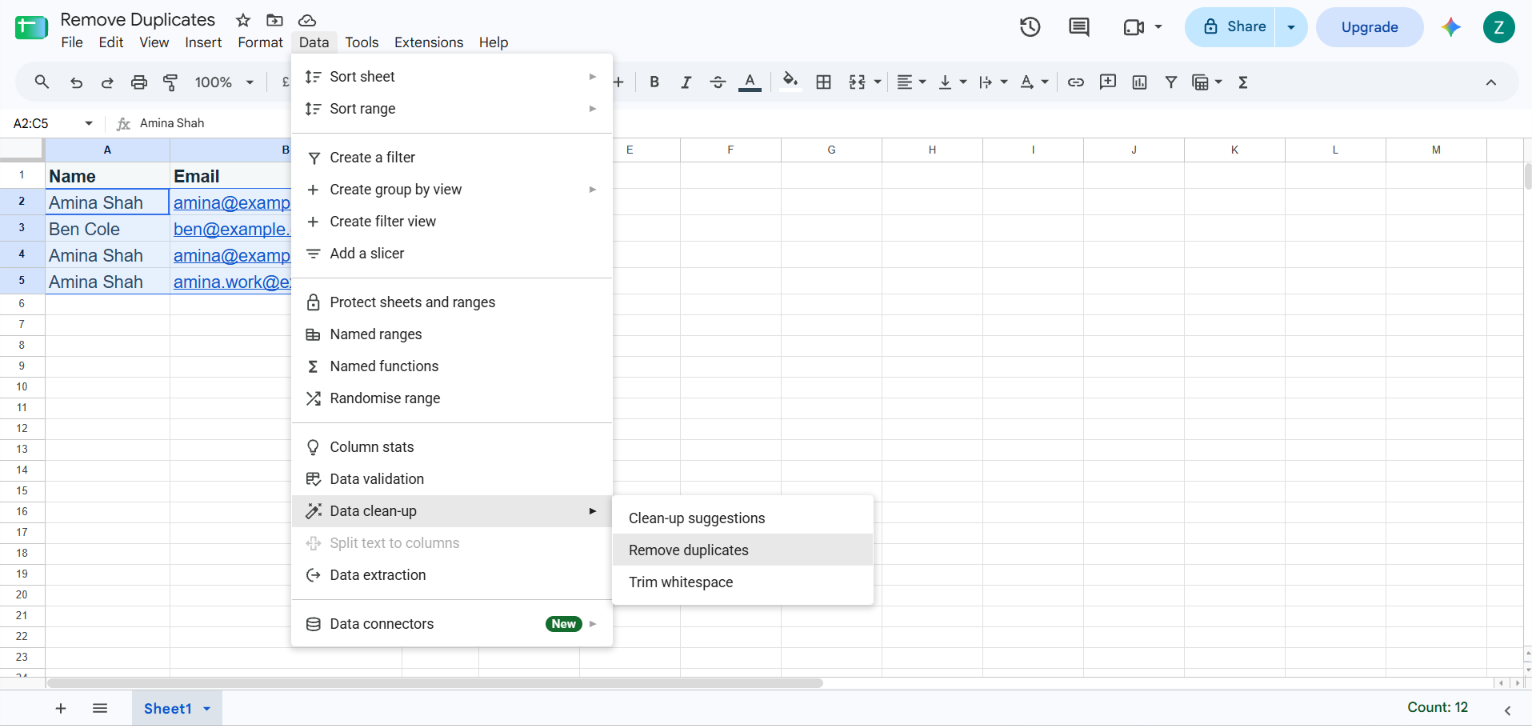Select Trim whitespace in the submenu
1532x726 pixels.
(743, 582)
